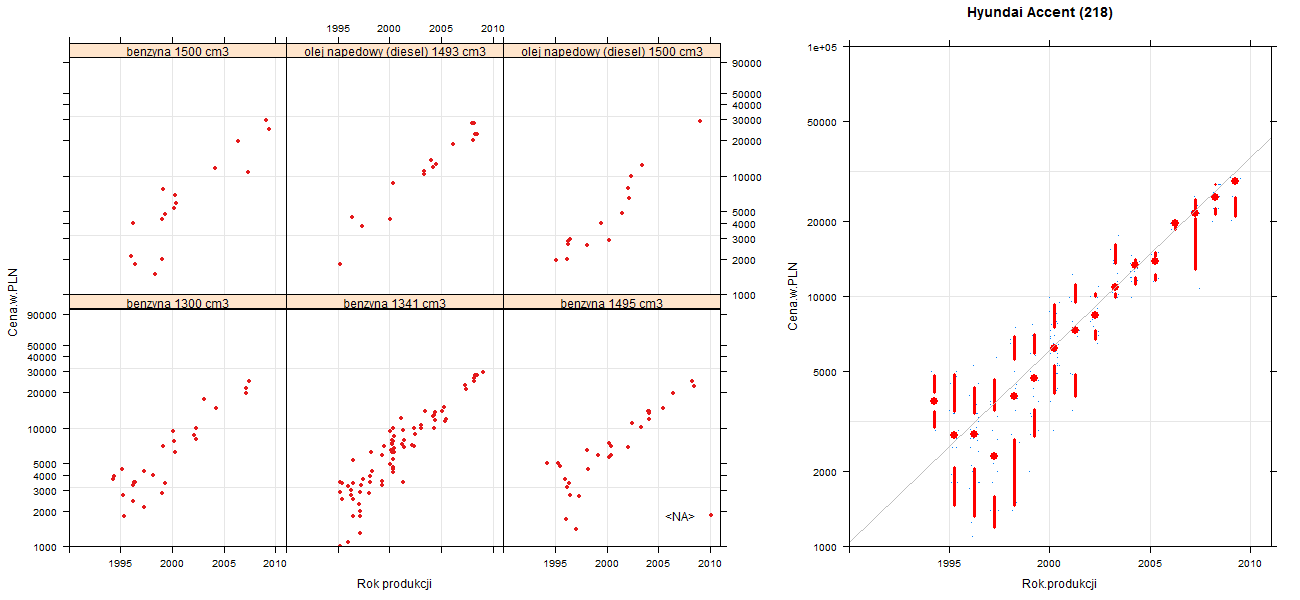Click the isolated 2009 point in diesel 1500 panel

700,121
